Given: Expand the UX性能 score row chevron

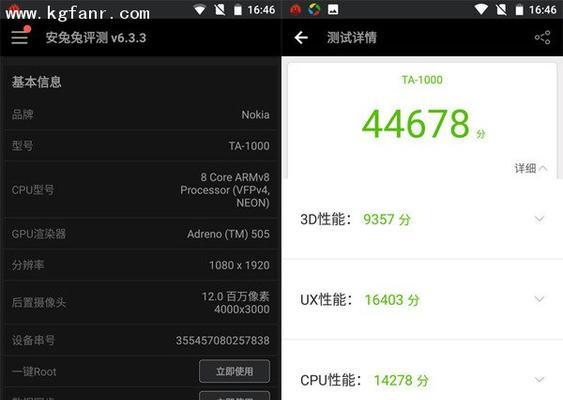Looking at the screenshot, I should coord(539,299).
